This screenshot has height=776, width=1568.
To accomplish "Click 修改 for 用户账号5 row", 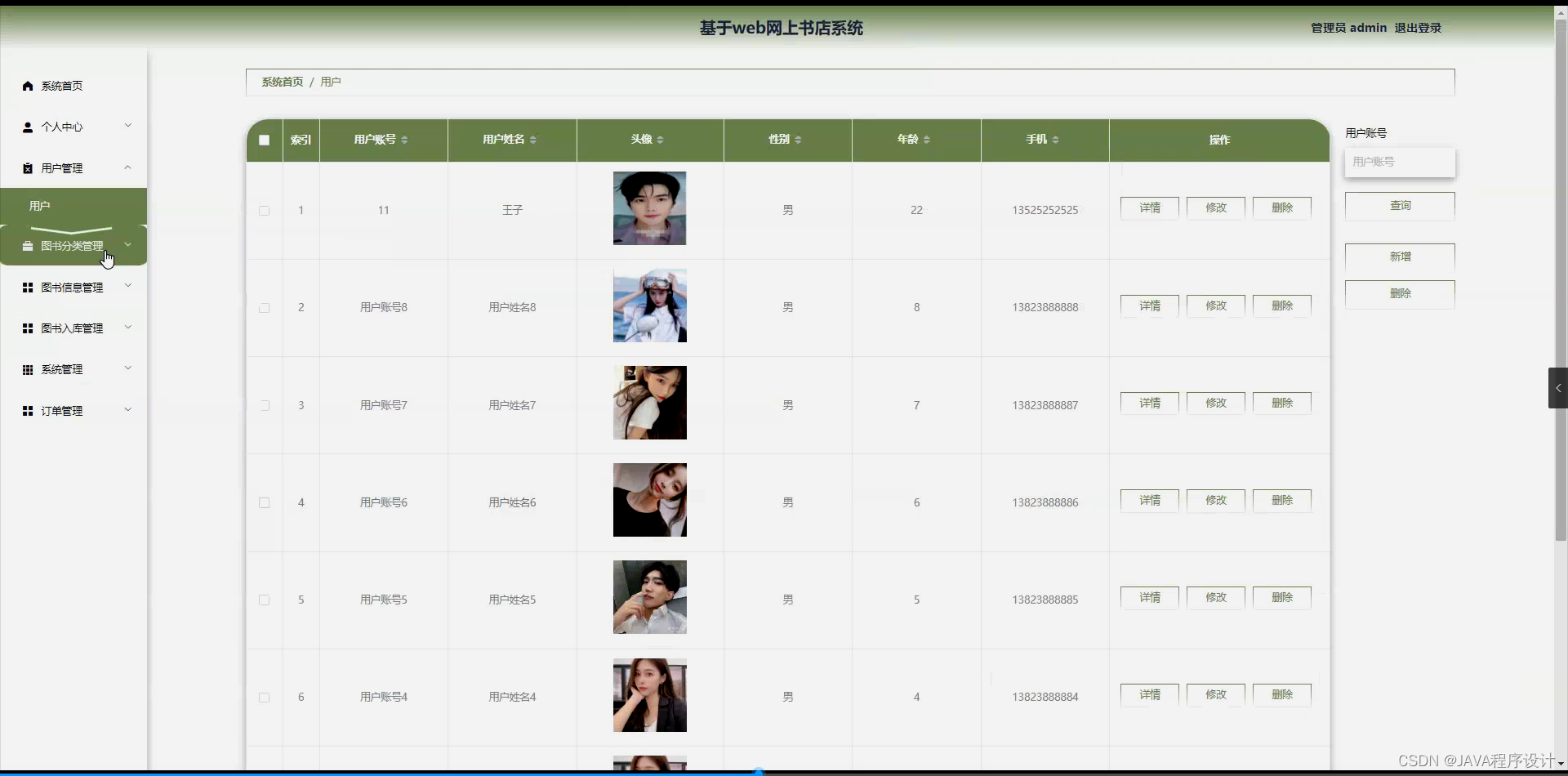I will (1216, 598).
